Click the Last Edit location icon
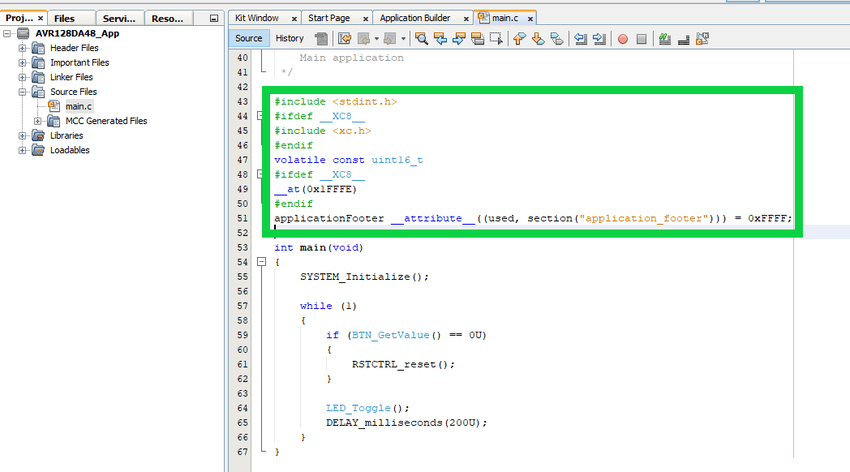 (344, 39)
